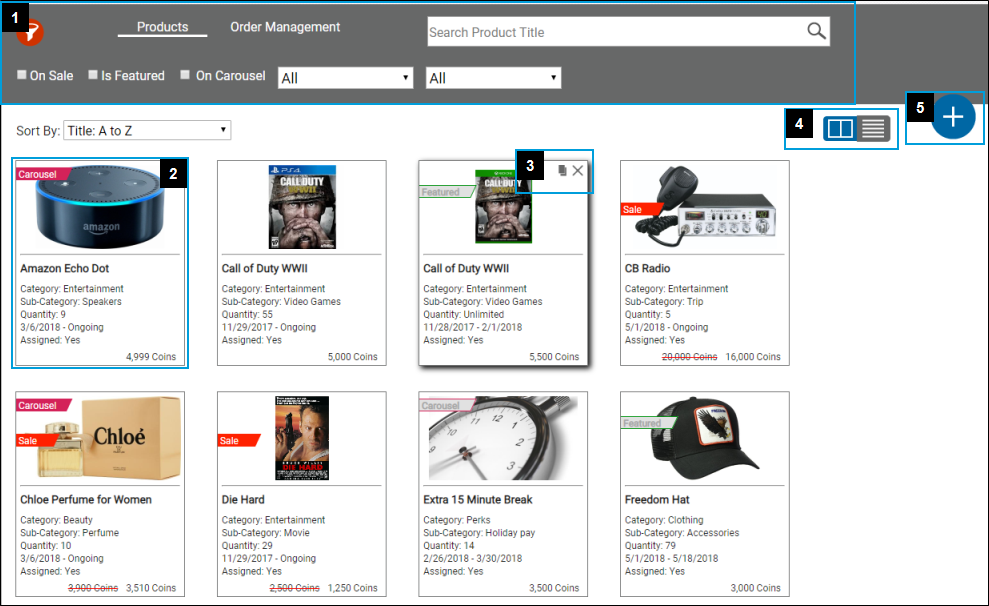Screen dimensions: 989x606
Task: Select the CB Radio title
Action: click(x=647, y=268)
